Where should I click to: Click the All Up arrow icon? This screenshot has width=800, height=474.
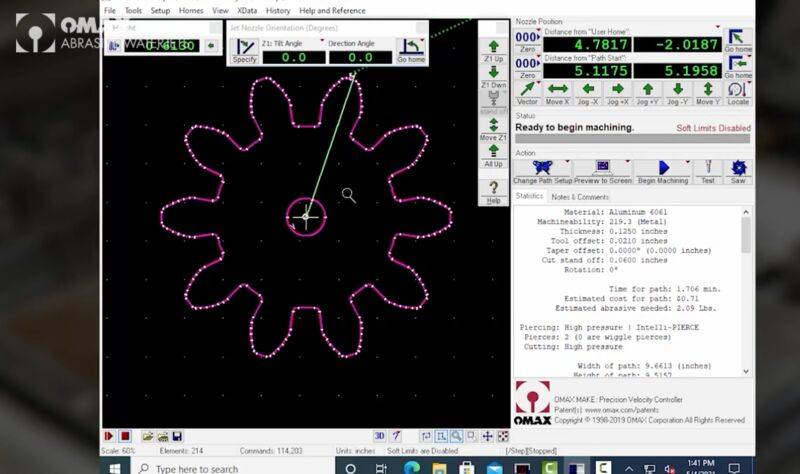click(493, 153)
